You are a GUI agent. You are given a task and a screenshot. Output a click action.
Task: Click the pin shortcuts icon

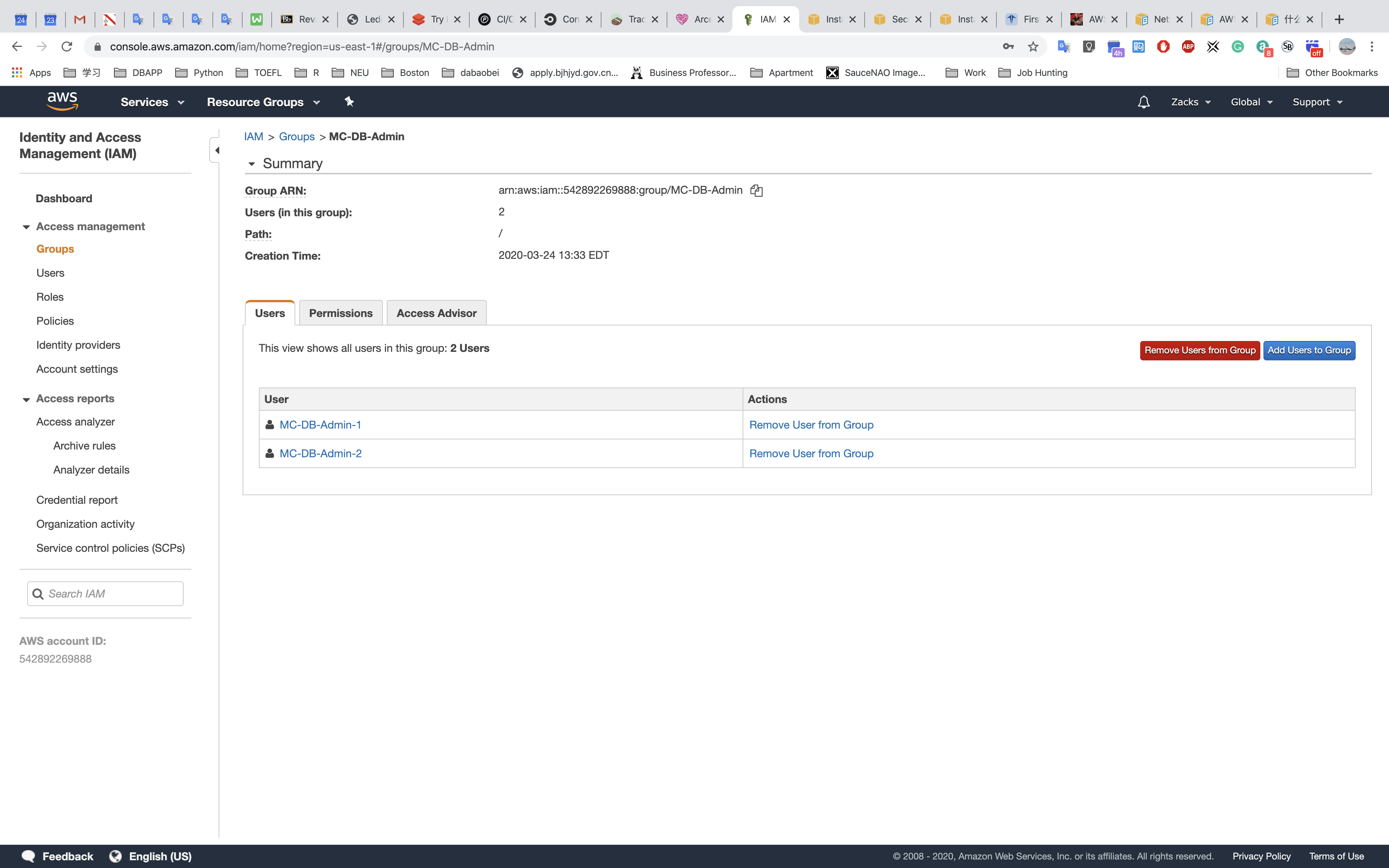click(349, 102)
